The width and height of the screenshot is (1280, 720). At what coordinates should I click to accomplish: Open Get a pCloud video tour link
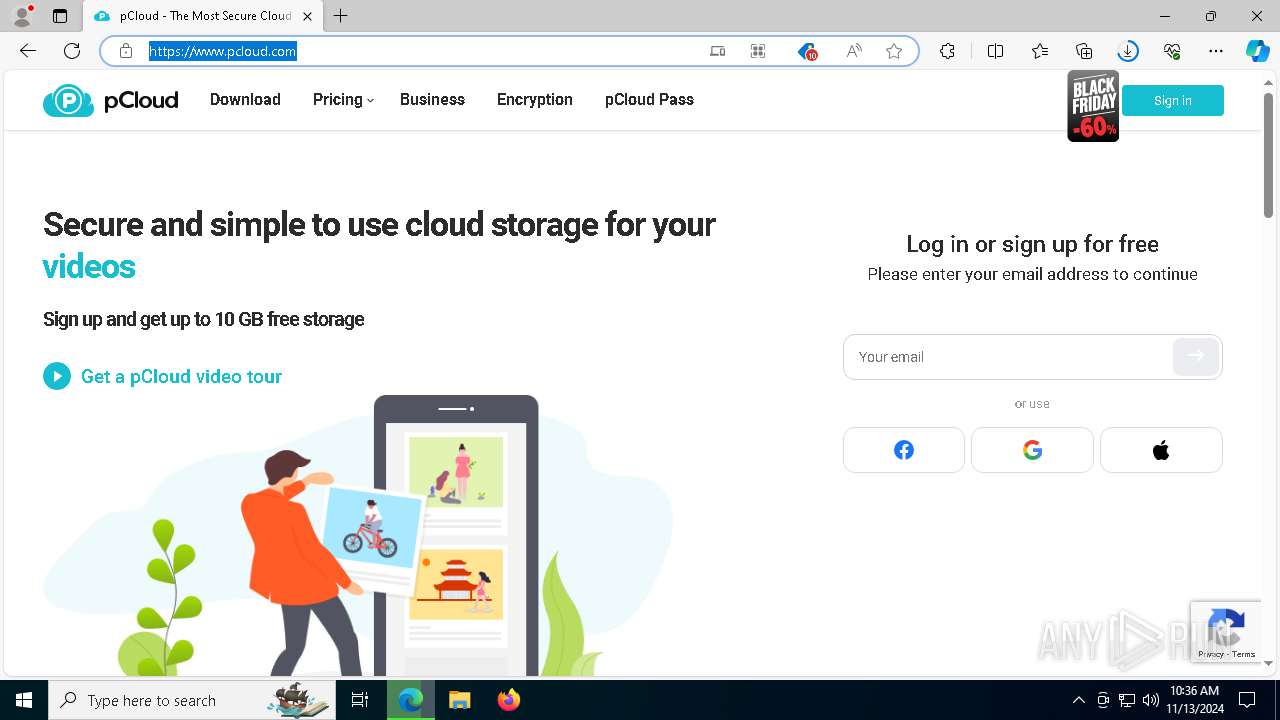(181, 376)
